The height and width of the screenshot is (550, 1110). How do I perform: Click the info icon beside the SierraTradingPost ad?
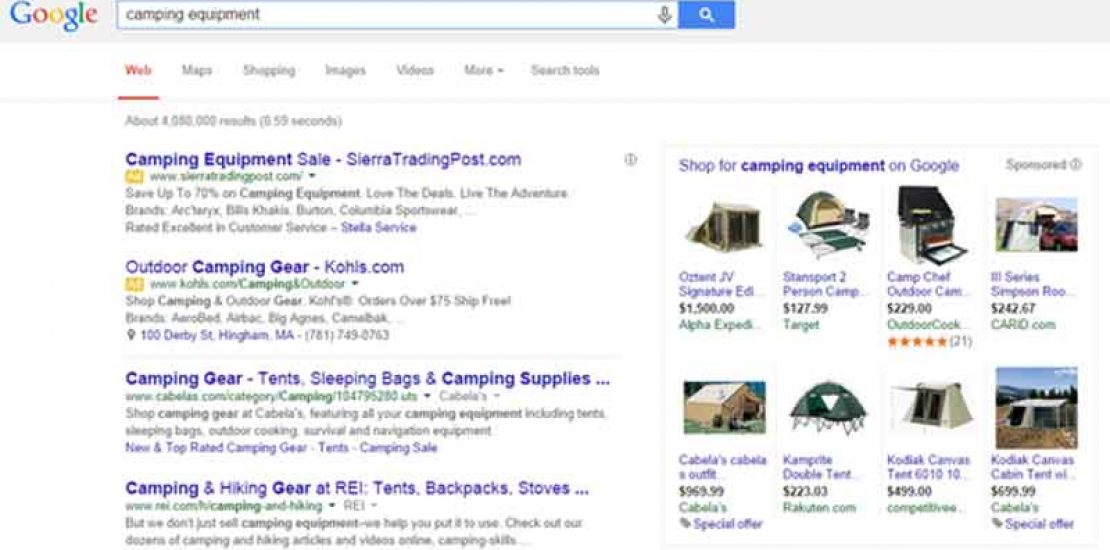(x=630, y=159)
